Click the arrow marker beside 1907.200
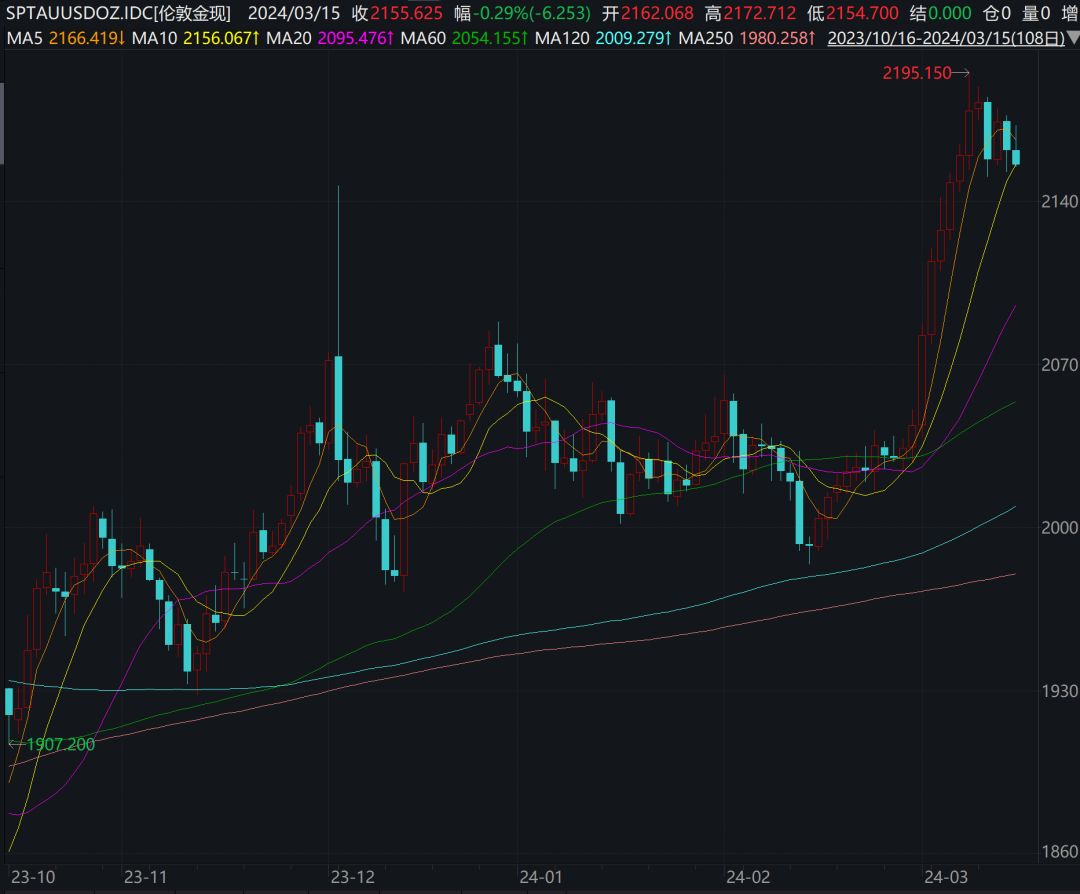 [16, 744]
